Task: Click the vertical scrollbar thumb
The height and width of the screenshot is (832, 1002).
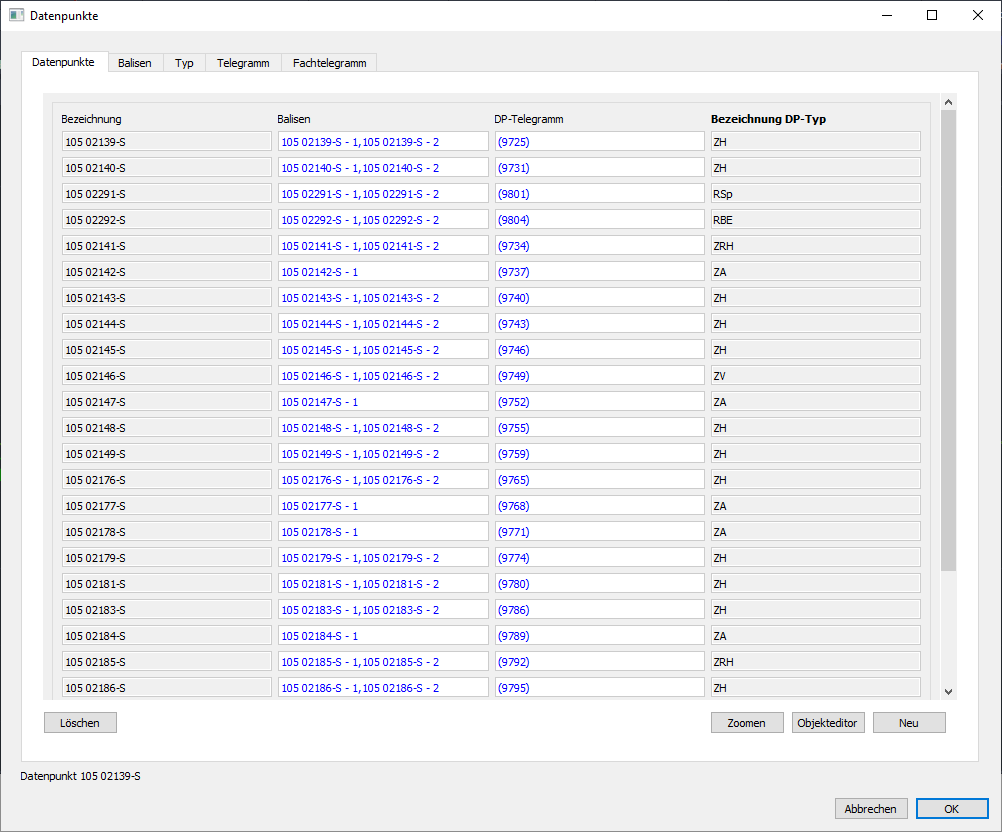Action: 948,340
